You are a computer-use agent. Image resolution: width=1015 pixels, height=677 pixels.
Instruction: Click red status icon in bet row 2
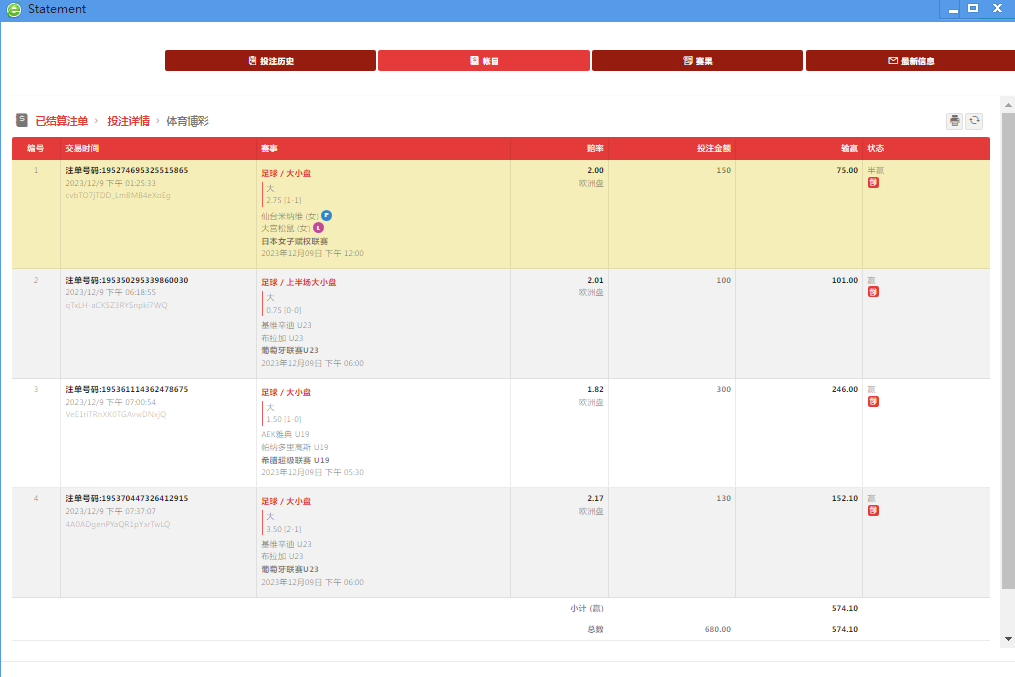[x=873, y=292]
